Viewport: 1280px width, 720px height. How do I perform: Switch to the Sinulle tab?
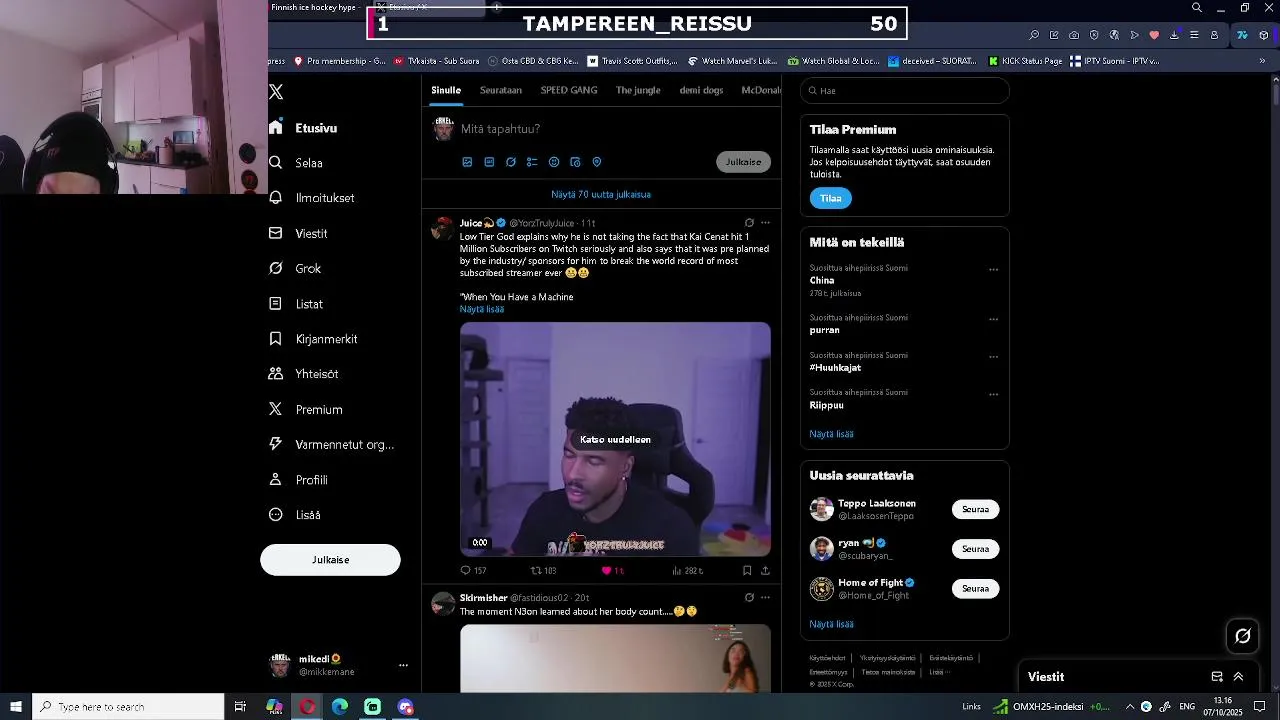(x=446, y=90)
